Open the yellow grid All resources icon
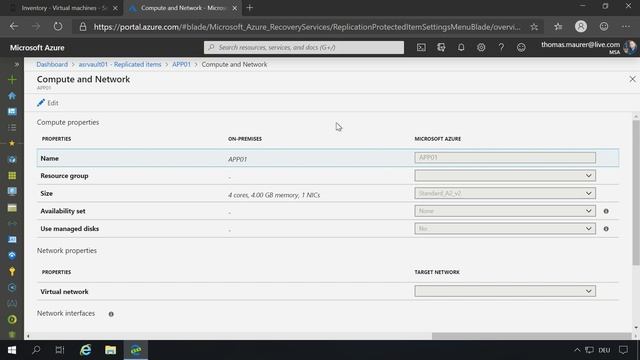 point(12,176)
